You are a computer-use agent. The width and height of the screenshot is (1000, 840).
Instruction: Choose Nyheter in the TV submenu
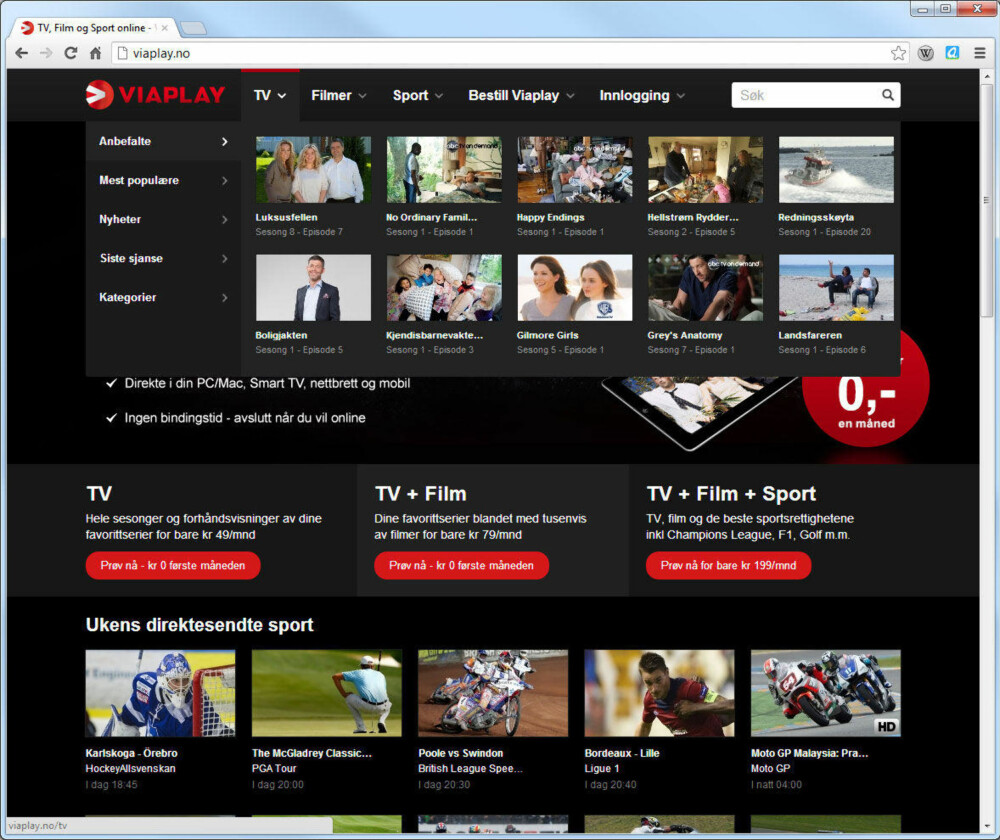coord(163,219)
